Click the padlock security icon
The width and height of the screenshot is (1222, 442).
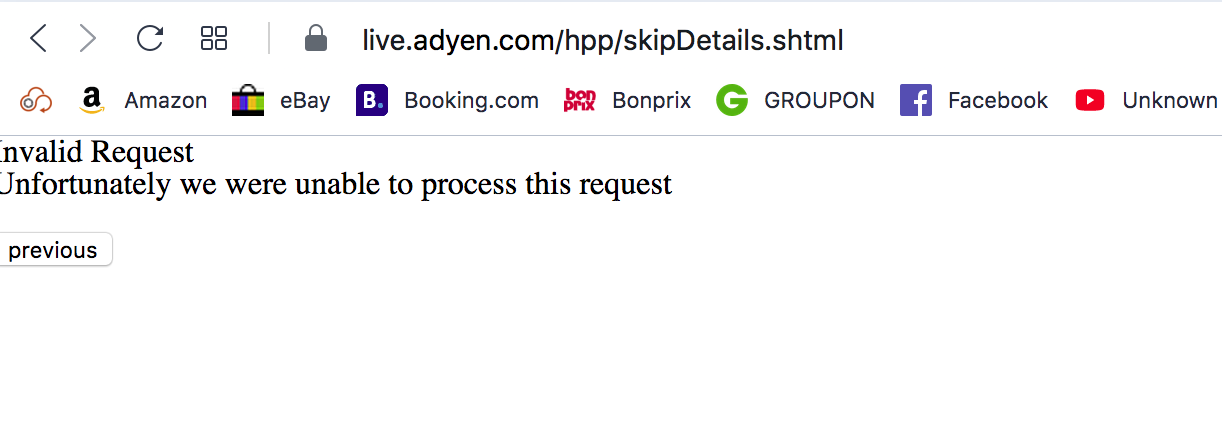(315, 39)
